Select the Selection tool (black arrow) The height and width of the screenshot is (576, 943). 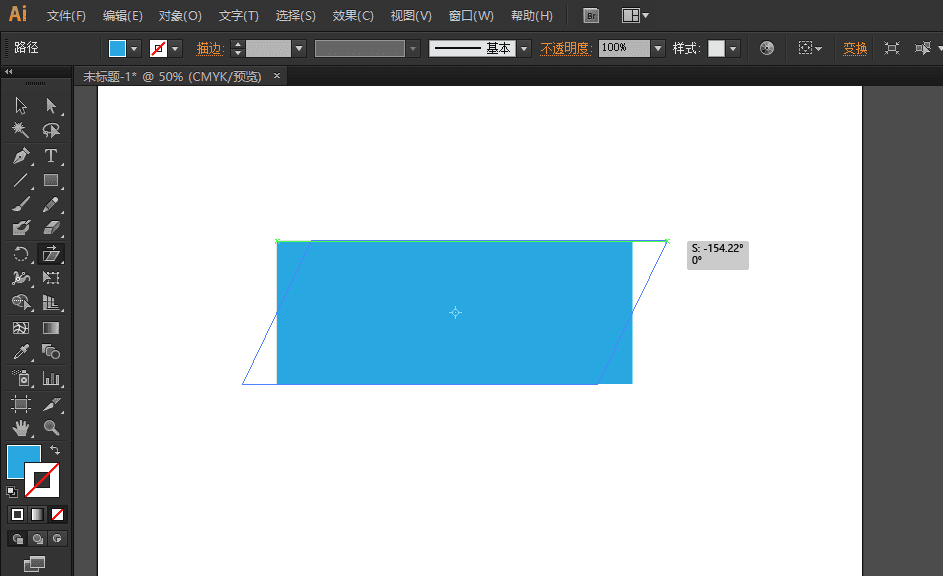point(21,106)
